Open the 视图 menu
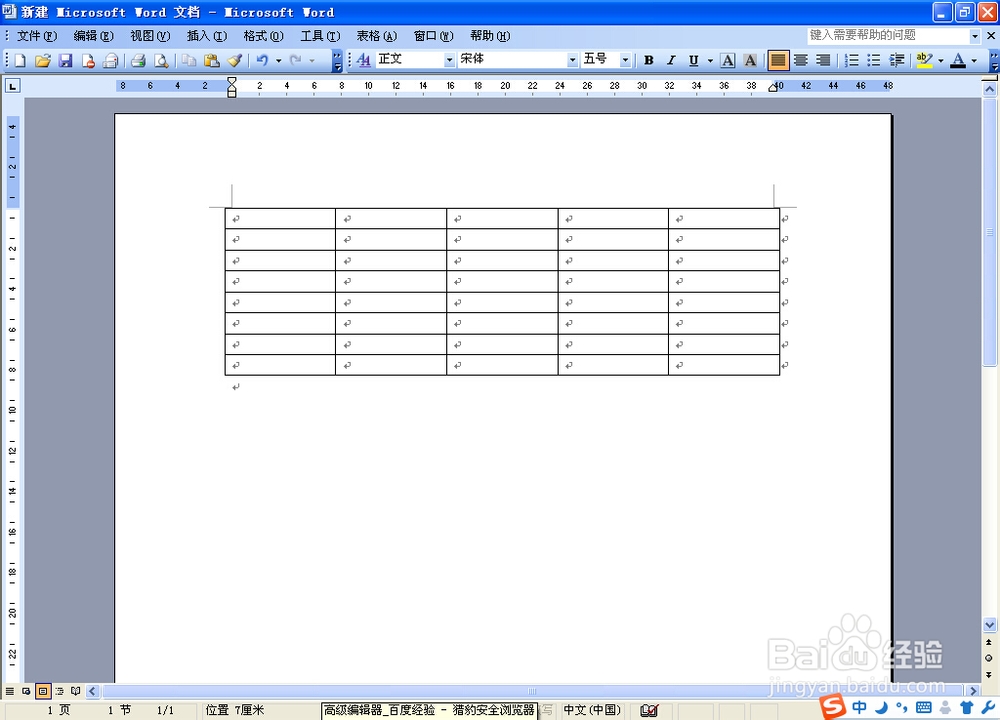1000x720 pixels. click(x=150, y=36)
